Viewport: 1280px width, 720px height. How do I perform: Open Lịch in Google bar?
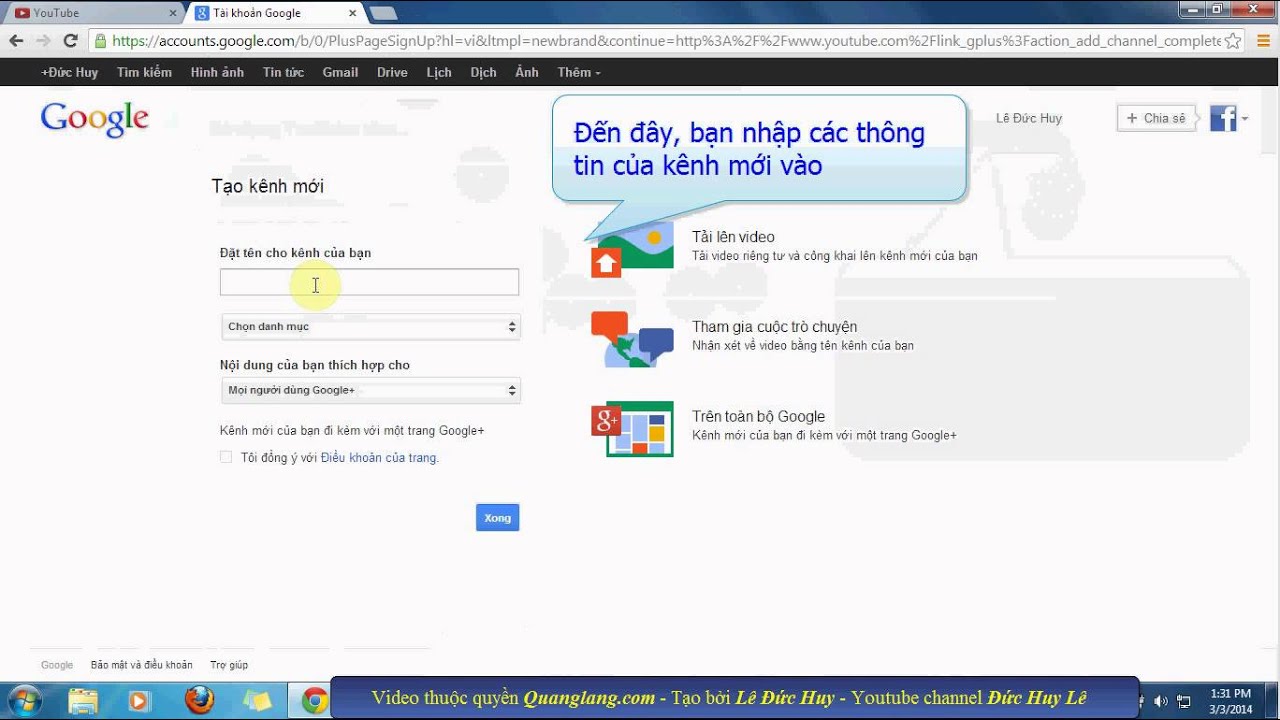point(439,72)
